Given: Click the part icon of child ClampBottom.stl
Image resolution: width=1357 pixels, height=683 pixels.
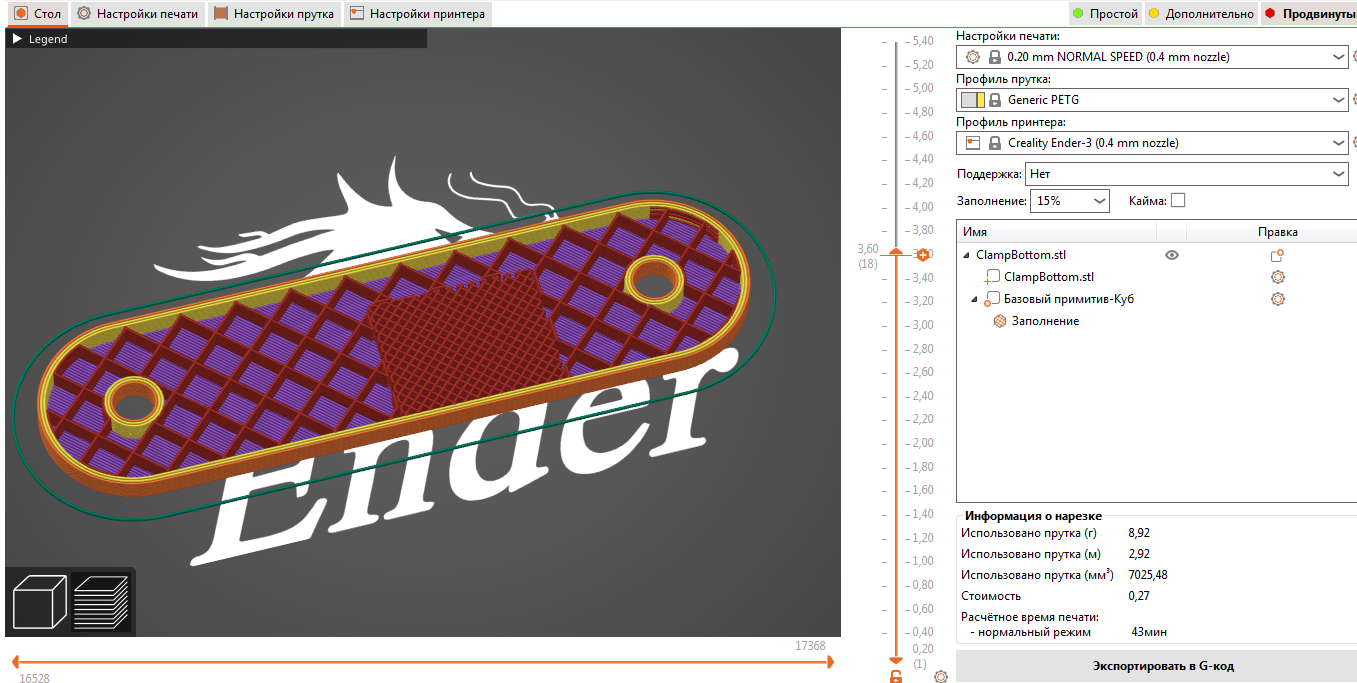Looking at the screenshot, I should (x=993, y=277).
